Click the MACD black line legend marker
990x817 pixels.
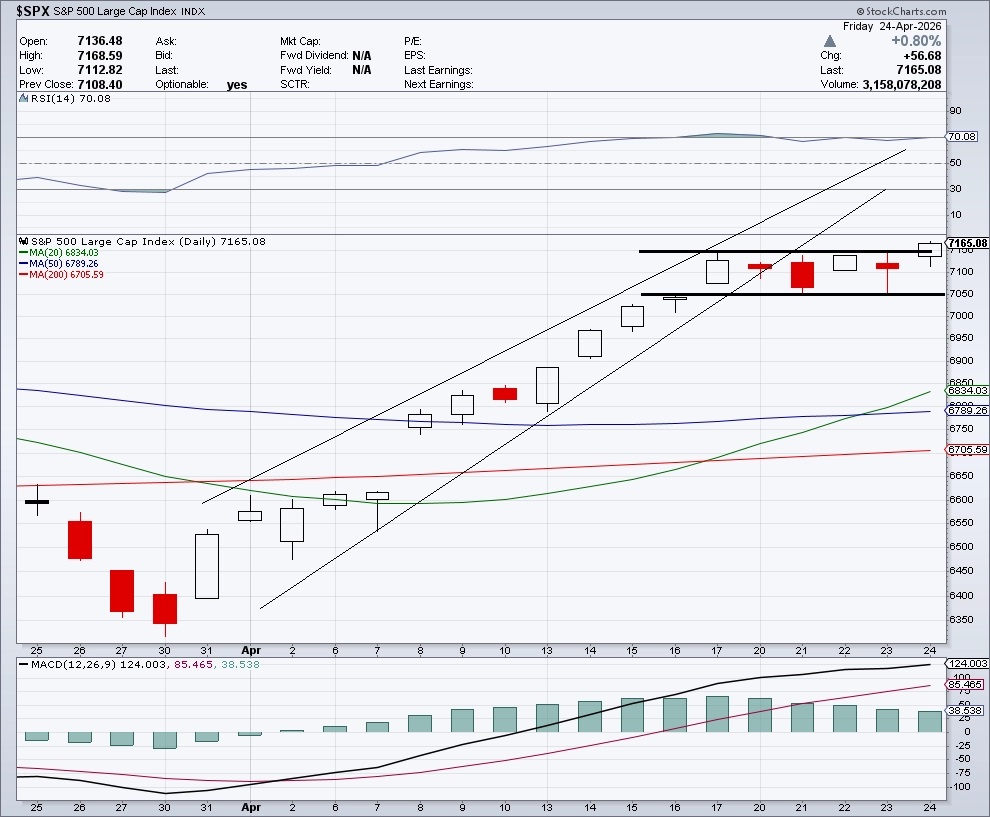pos(24,664)
